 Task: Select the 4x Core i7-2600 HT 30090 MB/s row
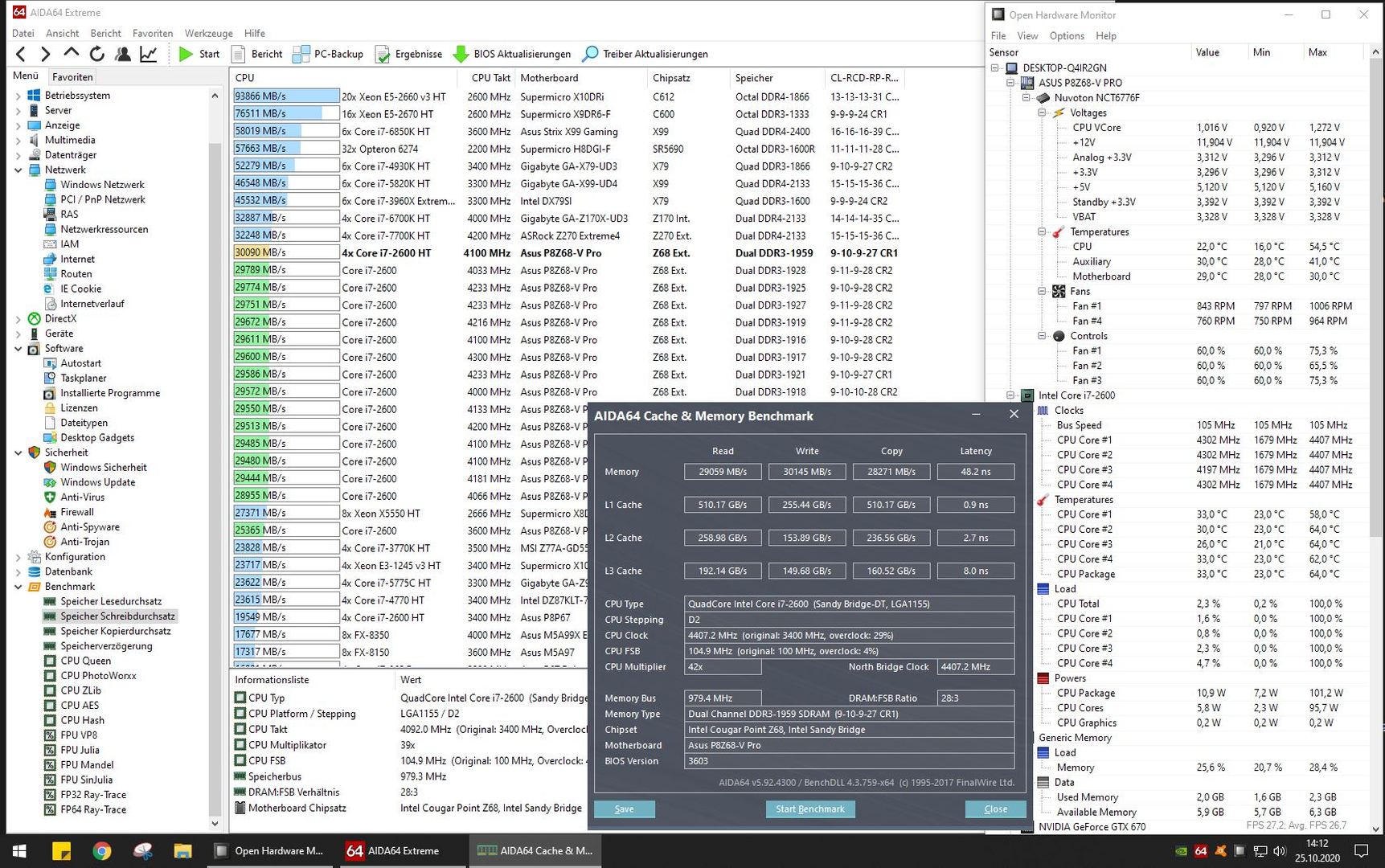[x=568, y=253]
